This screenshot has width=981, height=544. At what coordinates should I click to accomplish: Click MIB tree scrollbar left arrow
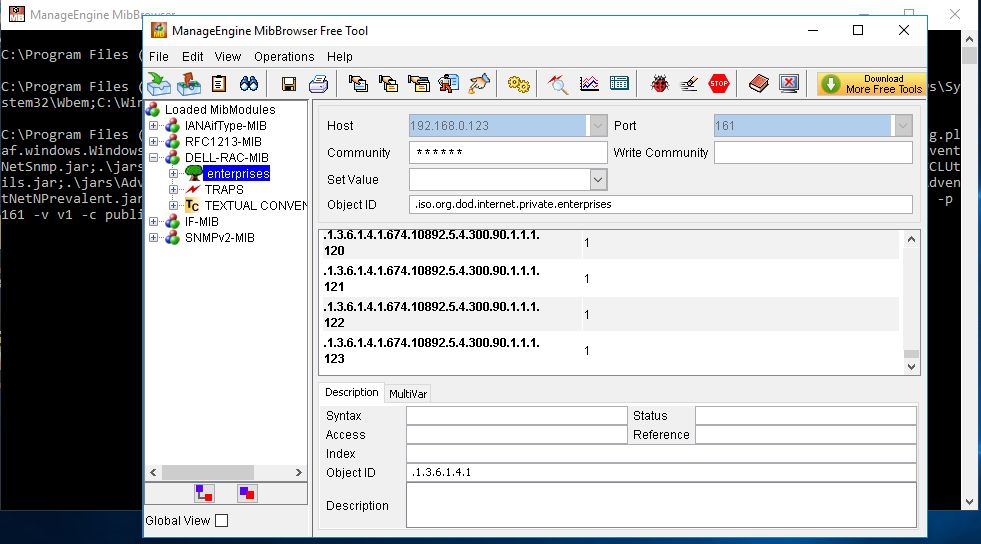click(x=153, y=473)
